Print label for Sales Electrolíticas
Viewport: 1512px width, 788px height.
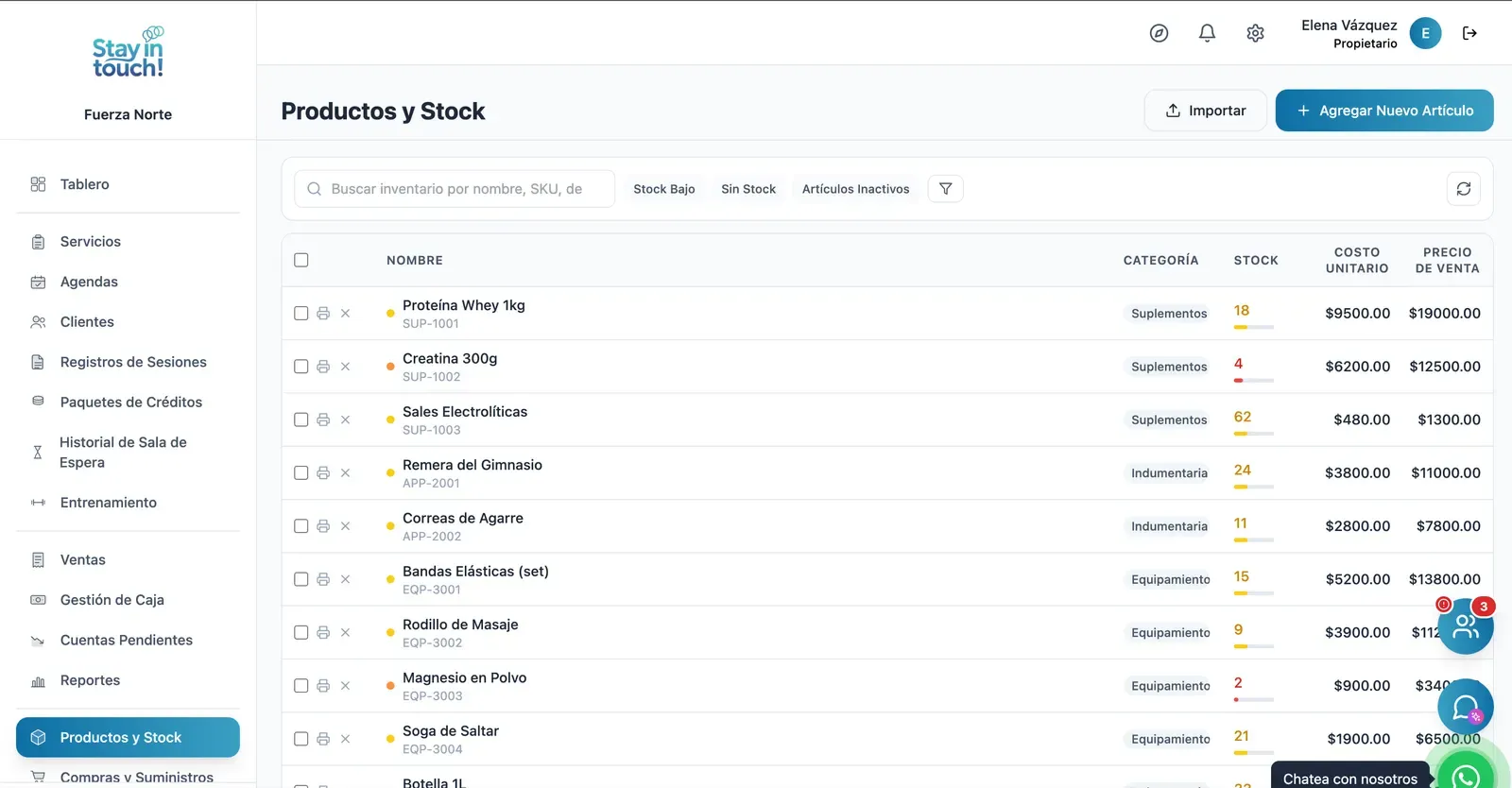point(323,420)
